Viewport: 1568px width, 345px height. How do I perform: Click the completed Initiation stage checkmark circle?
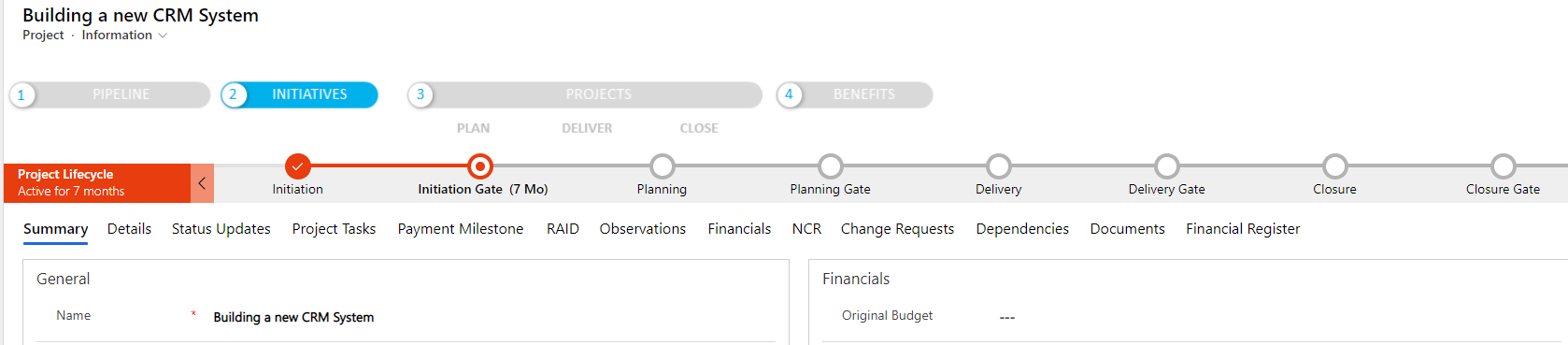297,166
